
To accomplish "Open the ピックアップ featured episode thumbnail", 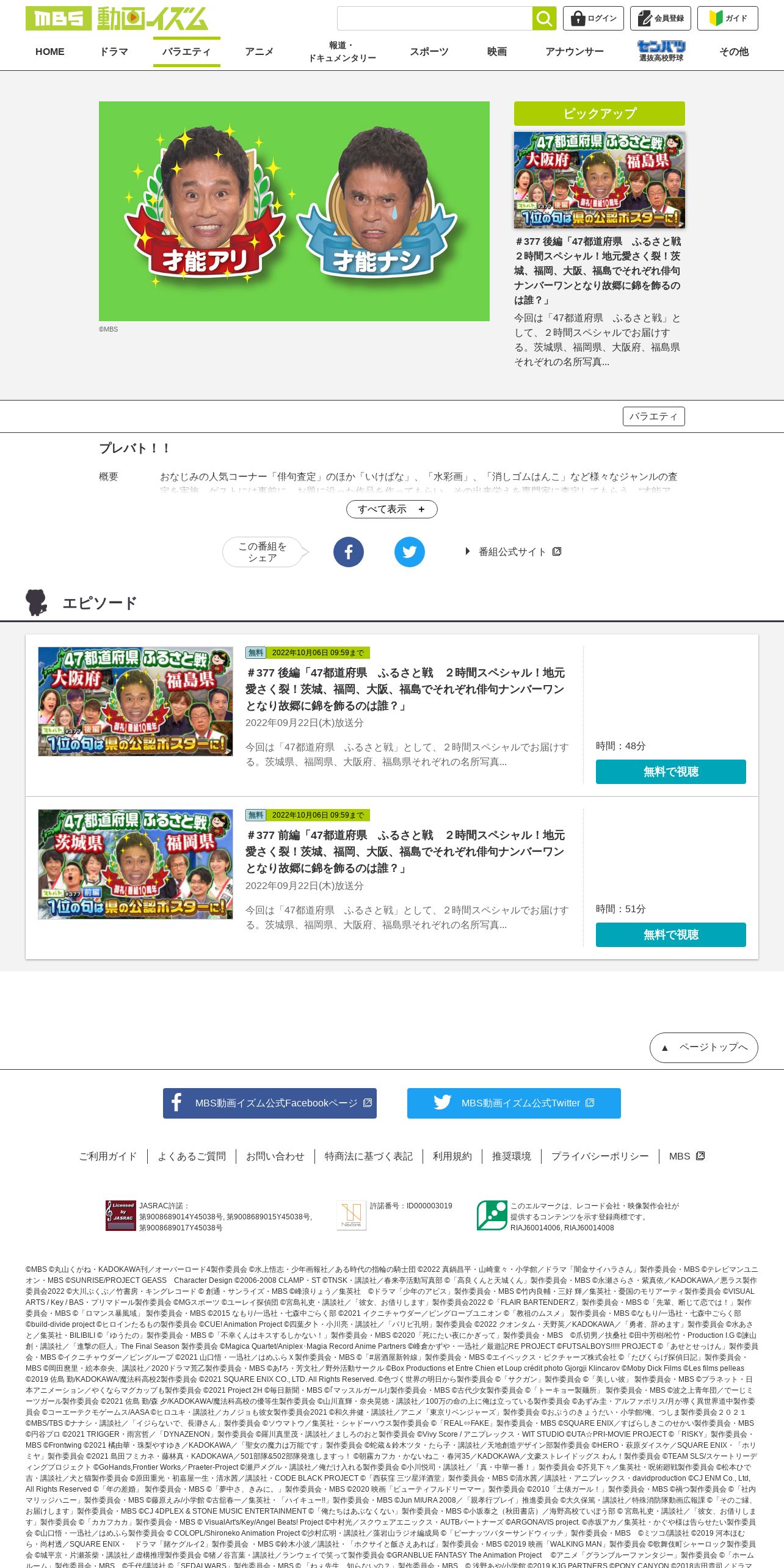I will 600,180.
